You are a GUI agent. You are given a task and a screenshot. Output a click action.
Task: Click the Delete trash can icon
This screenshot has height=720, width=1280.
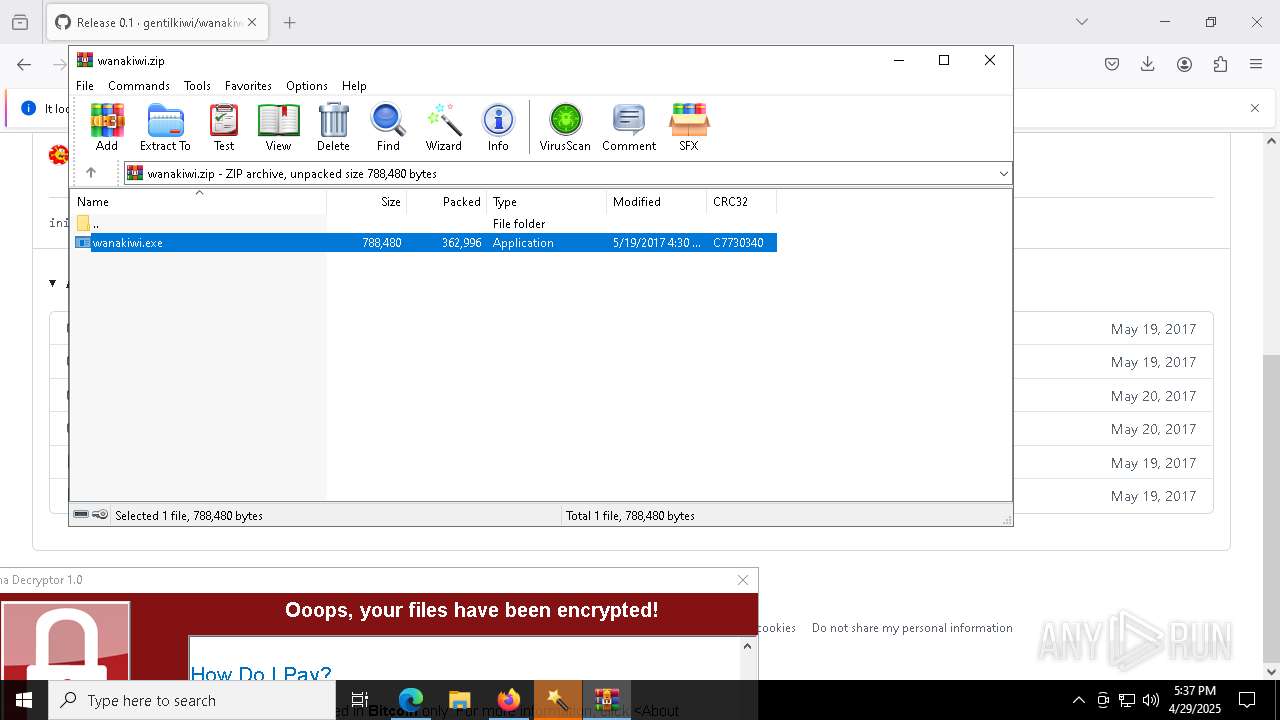(x=333, y=127)
